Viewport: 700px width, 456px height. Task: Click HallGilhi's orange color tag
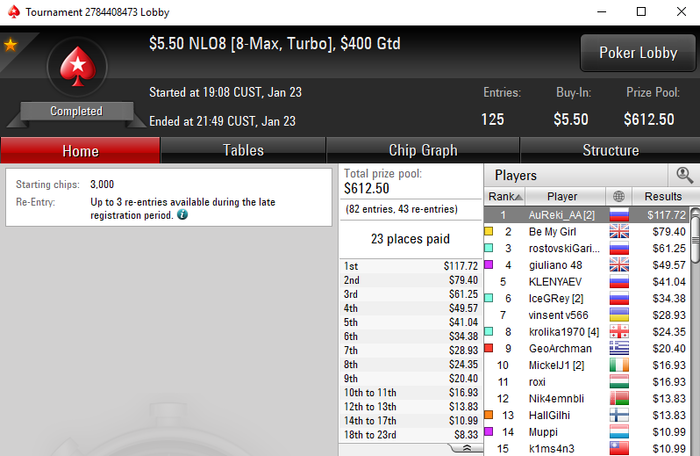(x=489, y=414)
